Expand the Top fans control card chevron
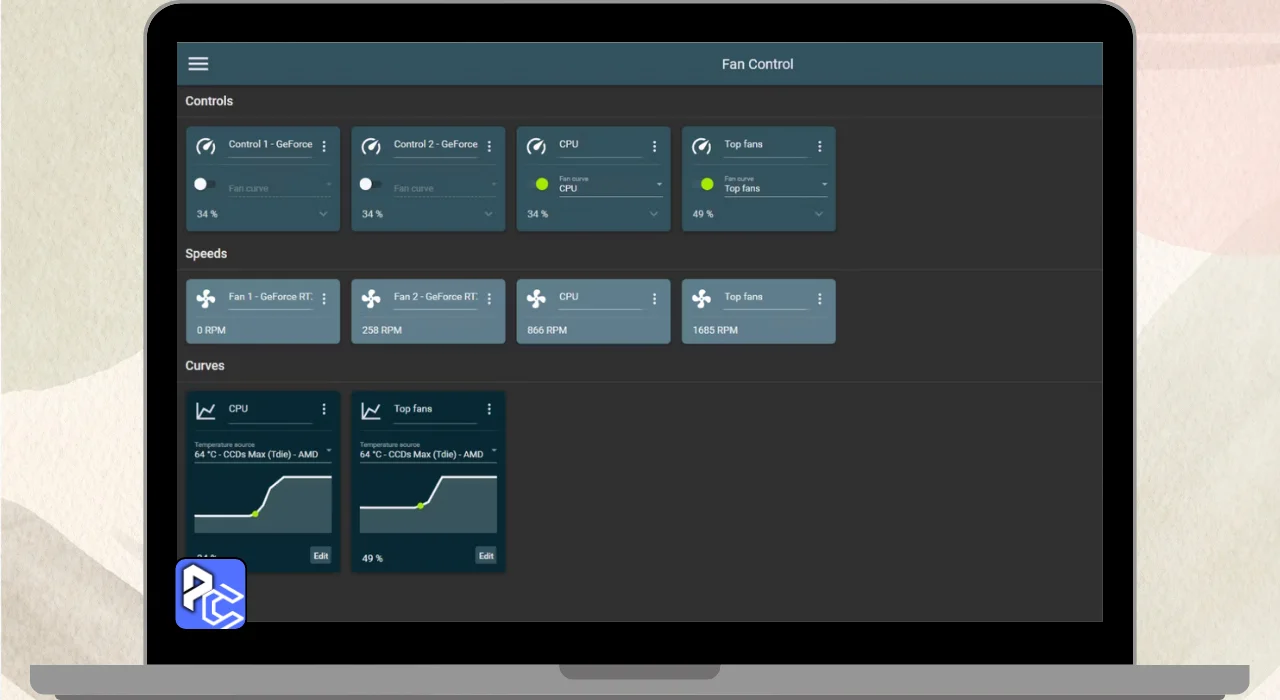 coord(819,214)
